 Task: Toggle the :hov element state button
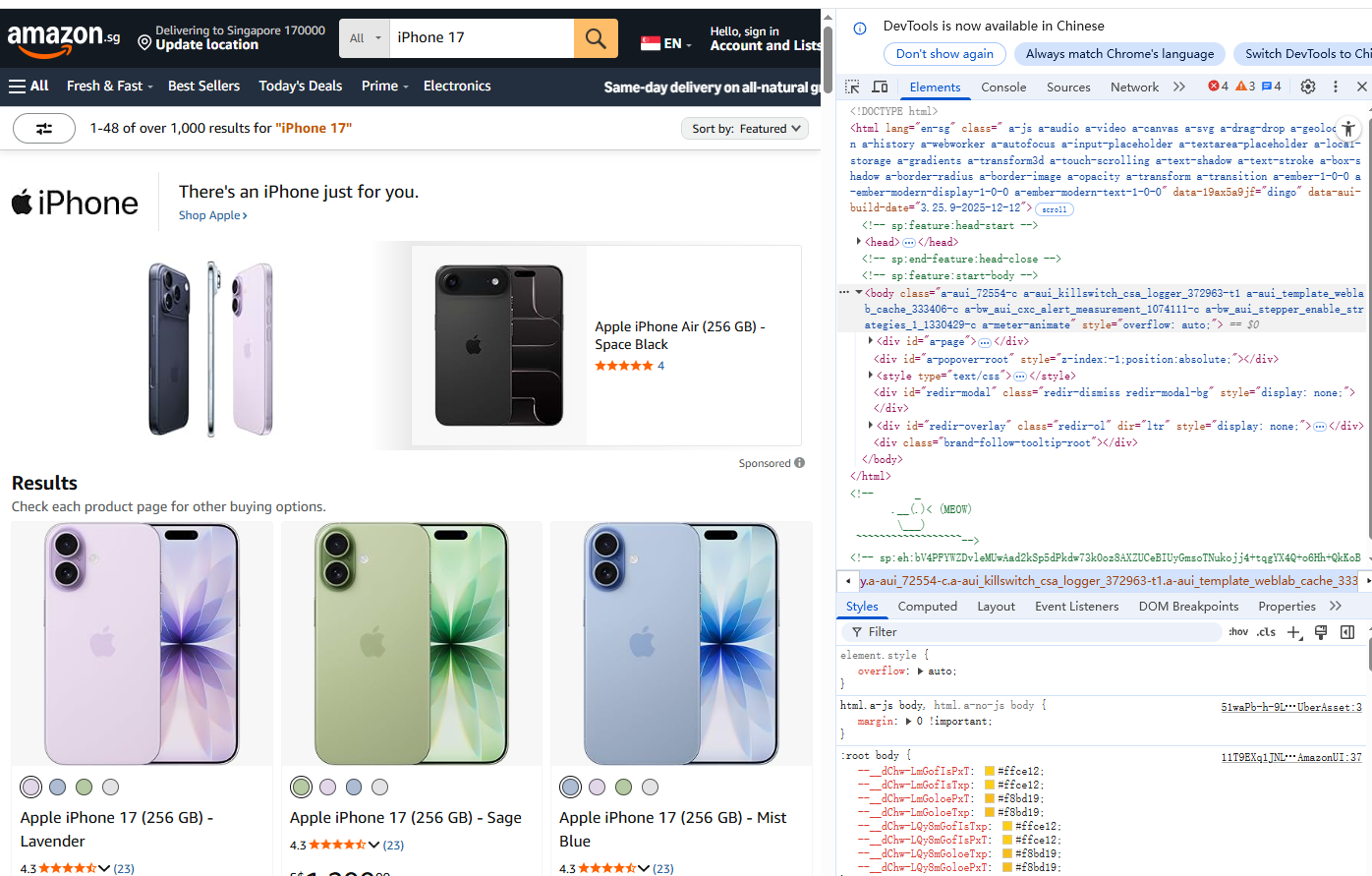1238,632
